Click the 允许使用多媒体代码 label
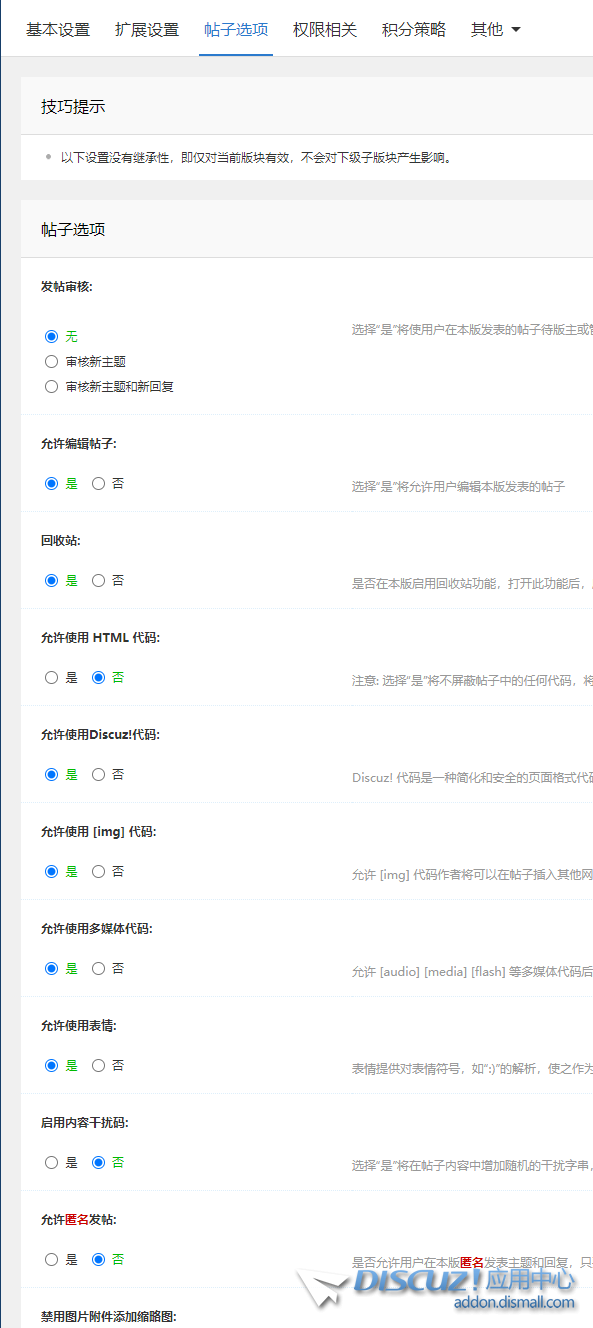This screenshot has width=593, height=1328. (x=97, y=929)
